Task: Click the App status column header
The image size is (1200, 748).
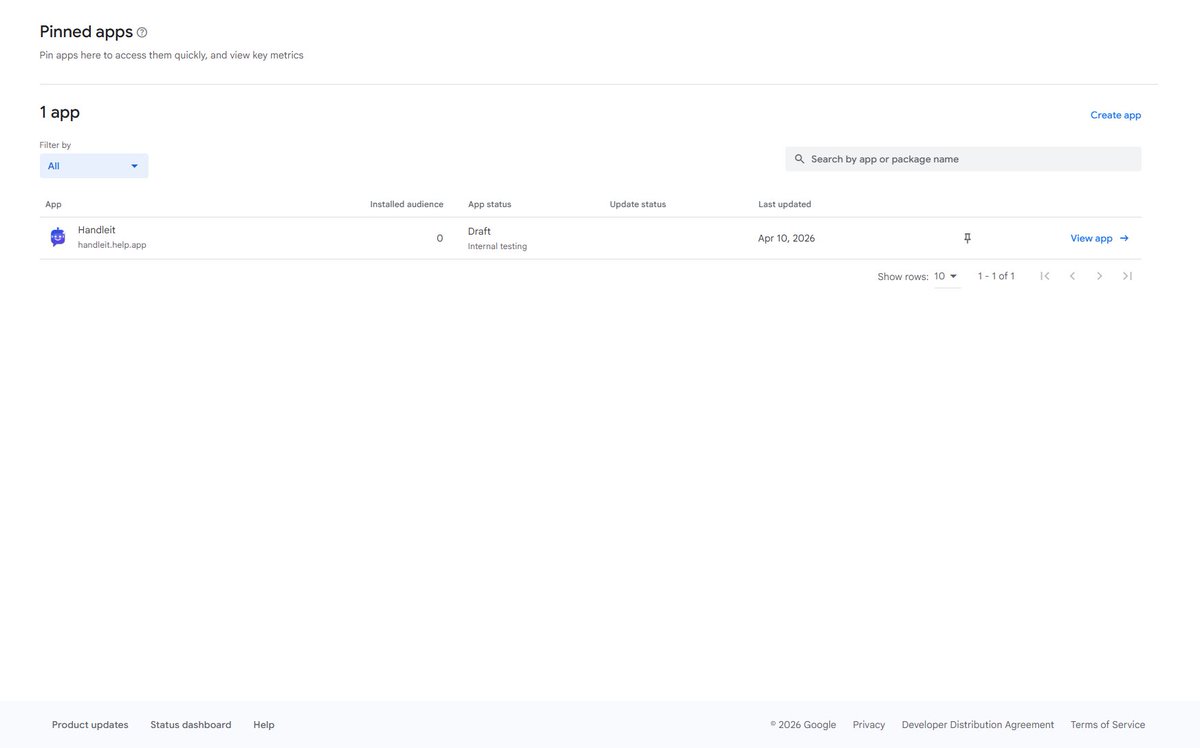Action: pos(490,204)
